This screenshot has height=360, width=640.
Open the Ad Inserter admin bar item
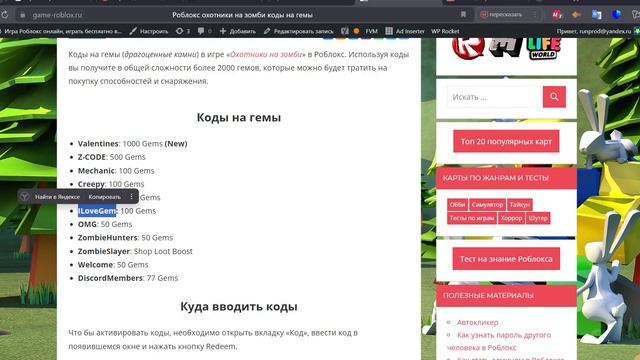coord(405,31)
